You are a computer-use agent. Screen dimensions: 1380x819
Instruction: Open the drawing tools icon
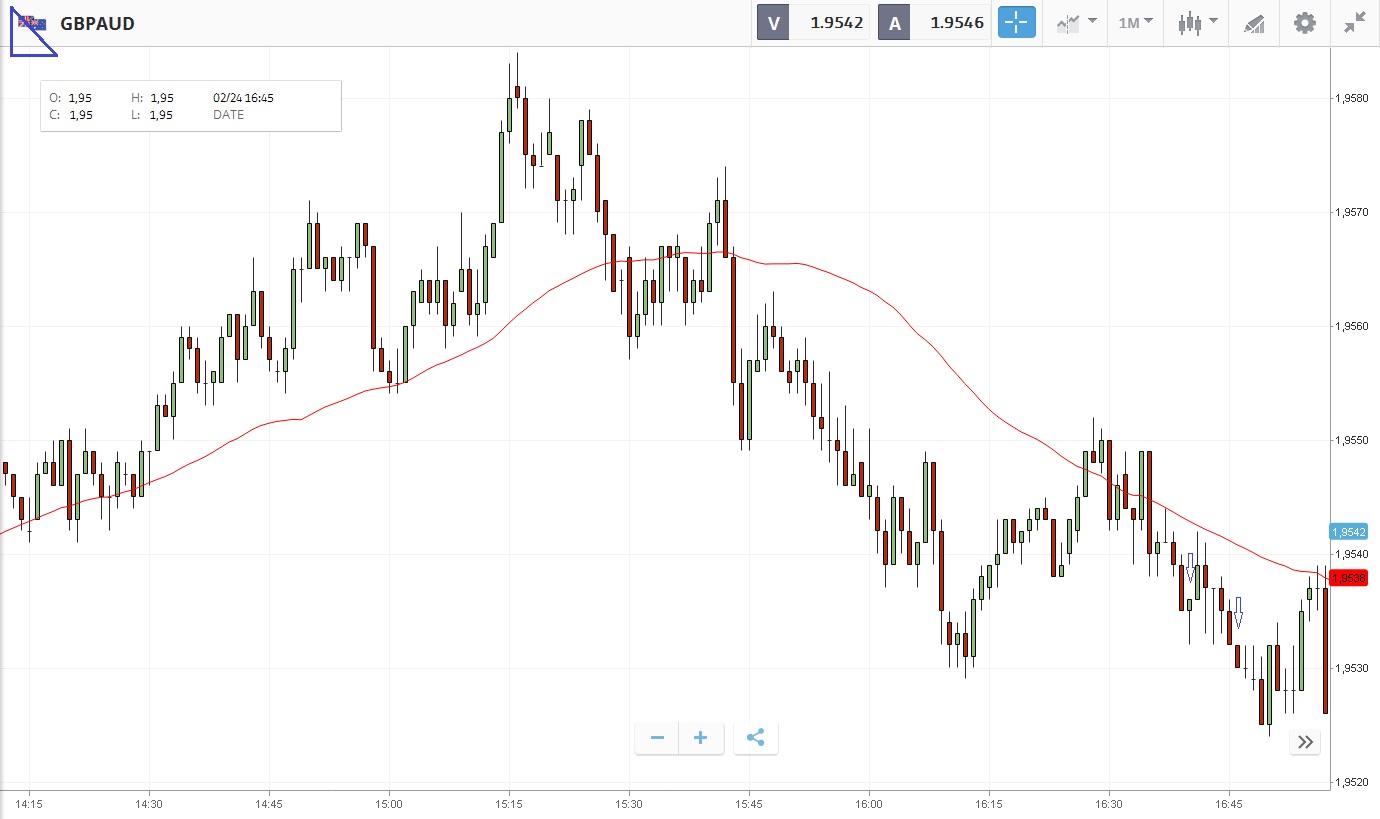coord(1254,23)
